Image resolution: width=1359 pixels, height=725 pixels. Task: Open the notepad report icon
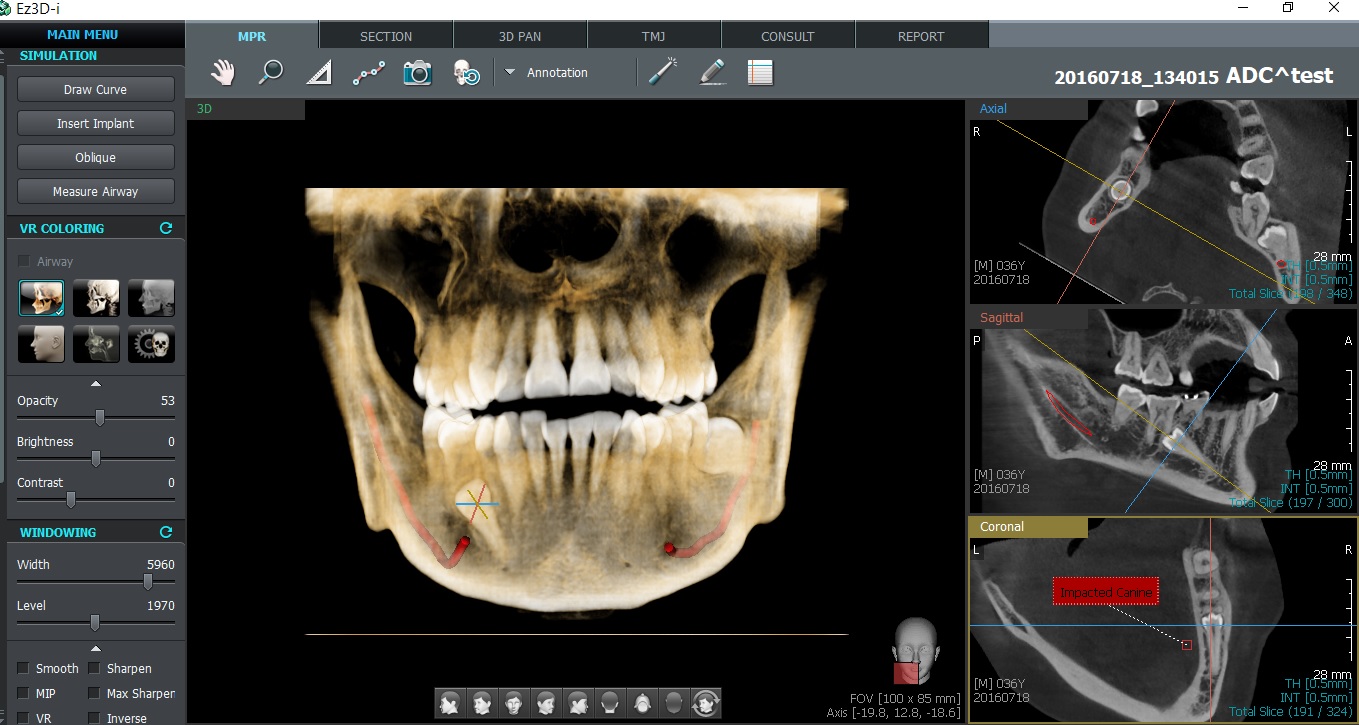click(760, 73)
